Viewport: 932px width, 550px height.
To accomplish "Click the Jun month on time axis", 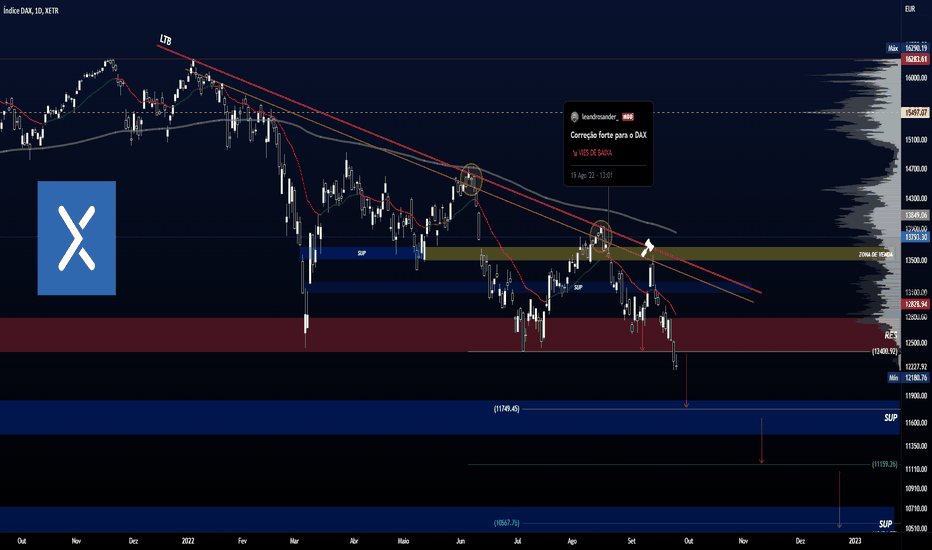I will pos(461,541).
